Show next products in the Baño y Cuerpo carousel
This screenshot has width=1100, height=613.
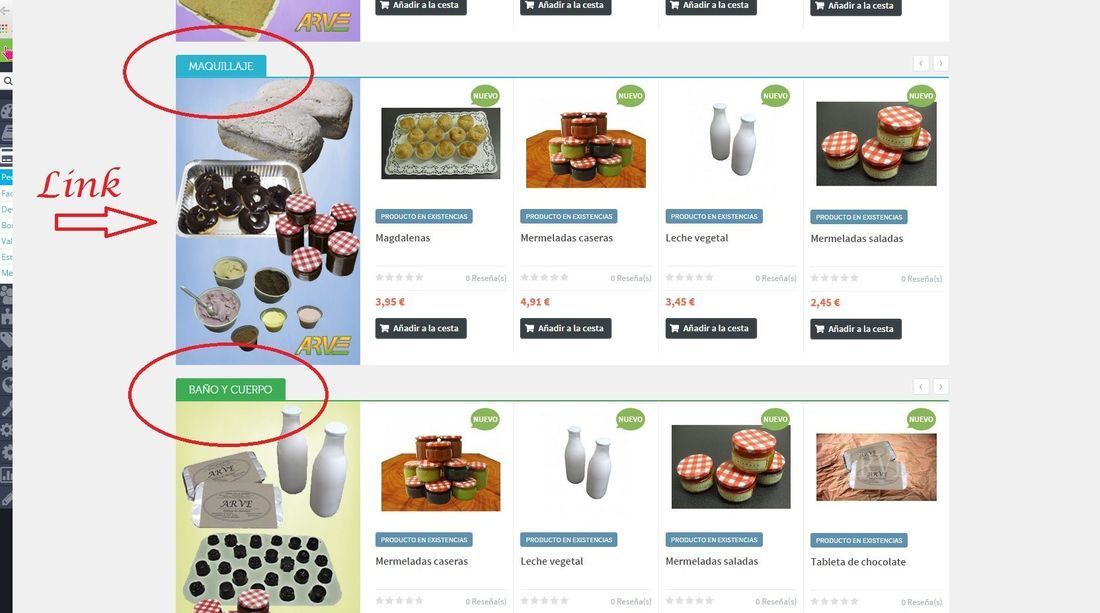(x=941, y=386)
